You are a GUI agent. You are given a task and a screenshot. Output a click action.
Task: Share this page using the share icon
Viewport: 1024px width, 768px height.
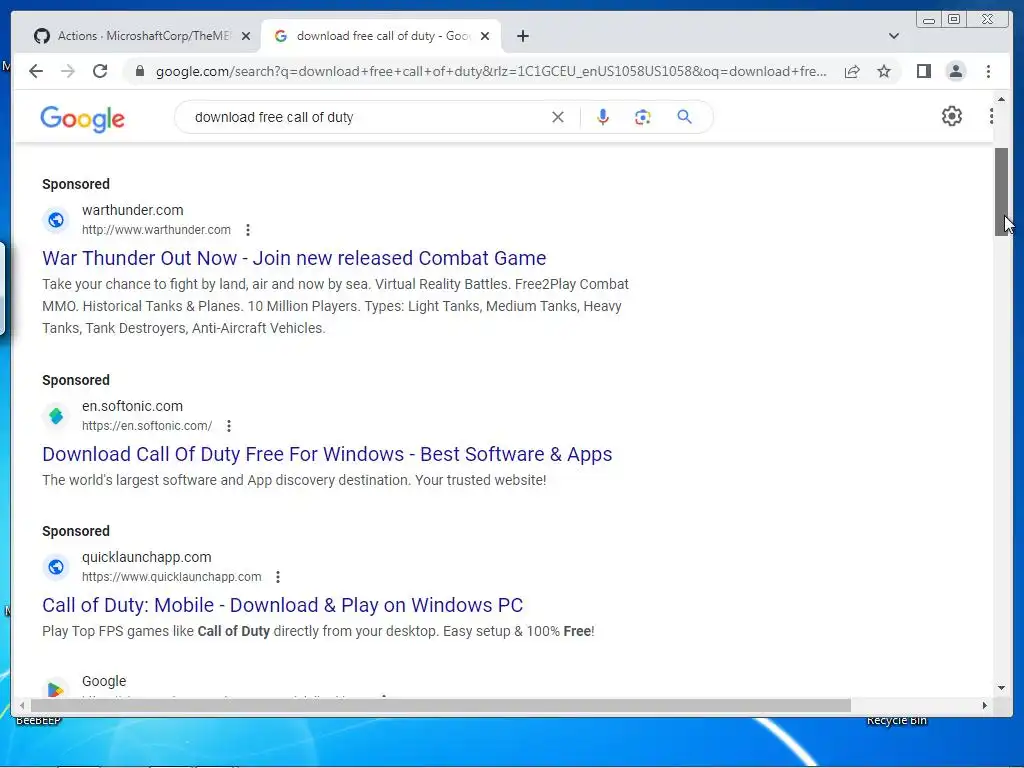coord(852,71)
